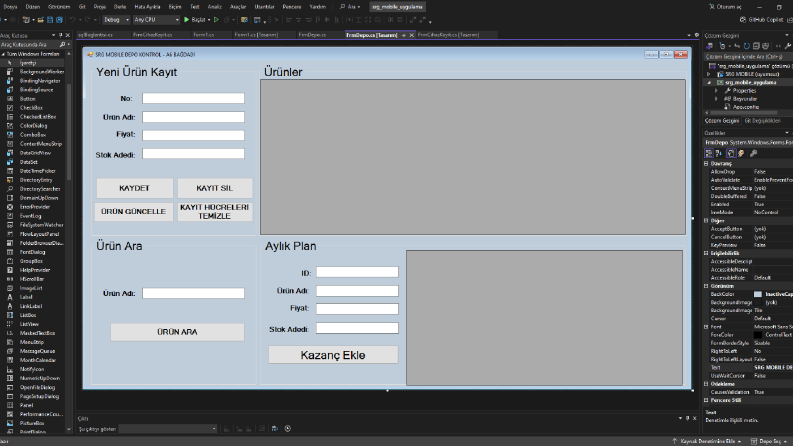Select the DataGridView control in toolbox
Screen dimensions: 793x446
[x=33, y=153]
